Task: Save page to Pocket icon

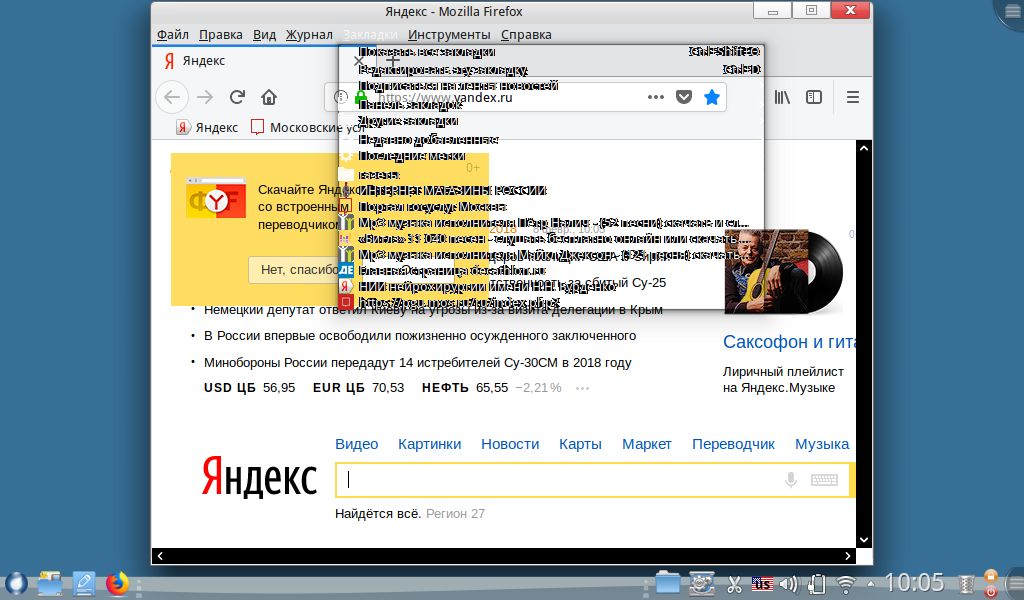Action: pyautogui.click(x=684, y=97)
